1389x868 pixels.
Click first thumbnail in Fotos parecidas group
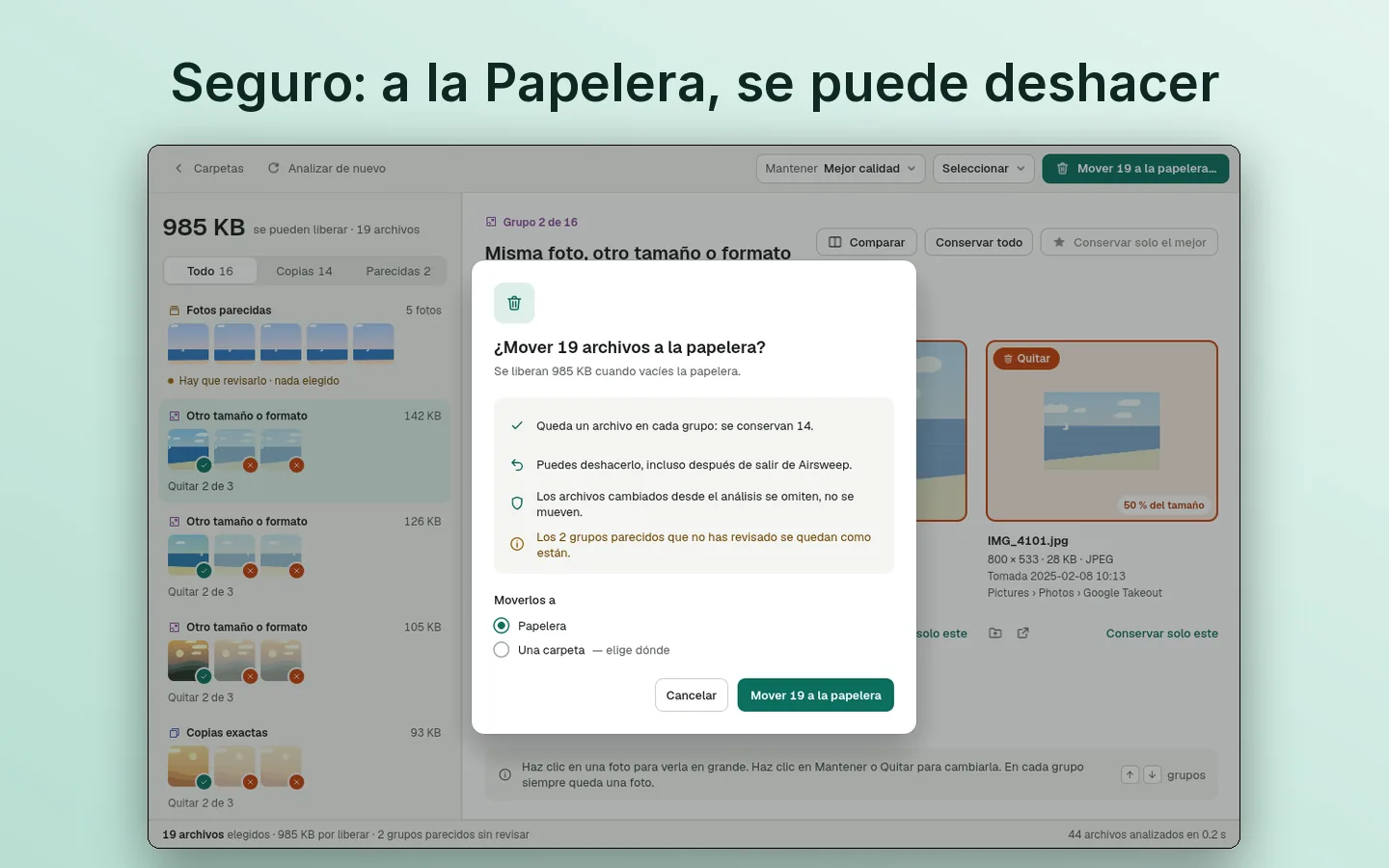tap(188, 342)
